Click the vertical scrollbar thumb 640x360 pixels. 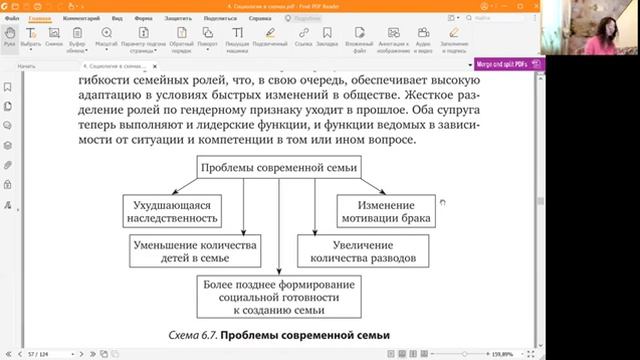(541, 201)
